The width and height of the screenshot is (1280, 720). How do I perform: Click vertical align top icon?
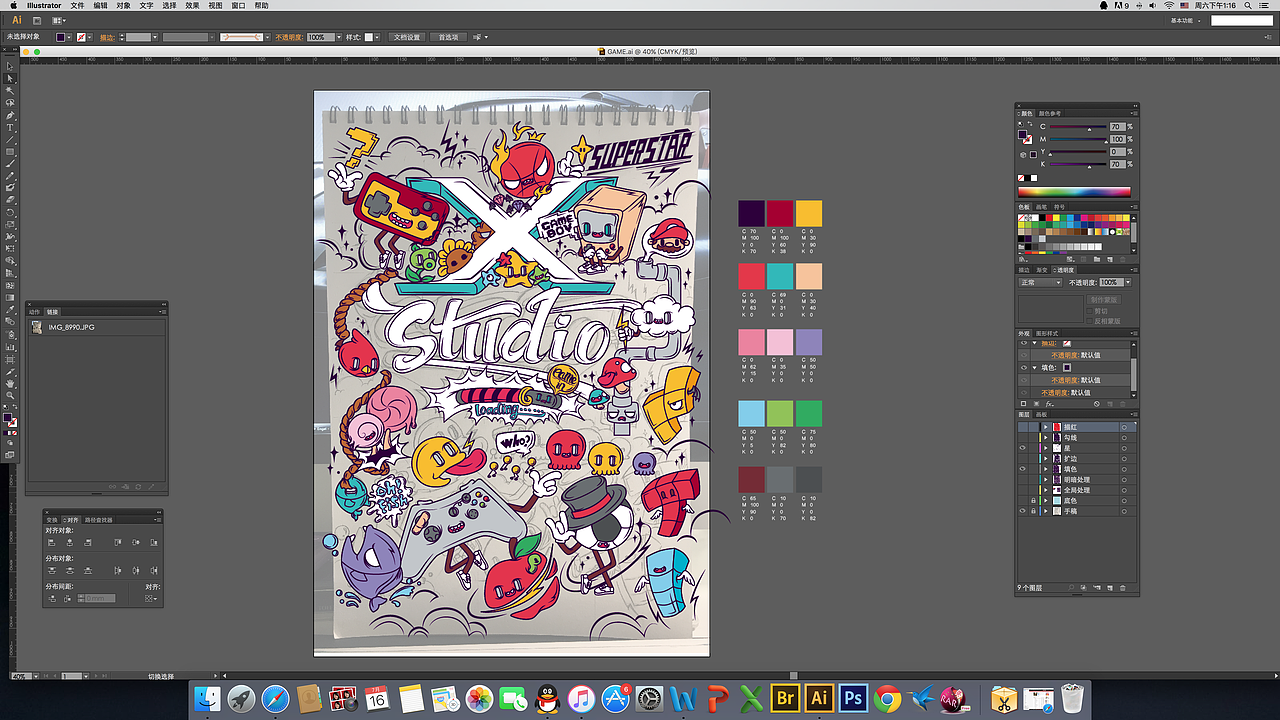tap(118, 542)
